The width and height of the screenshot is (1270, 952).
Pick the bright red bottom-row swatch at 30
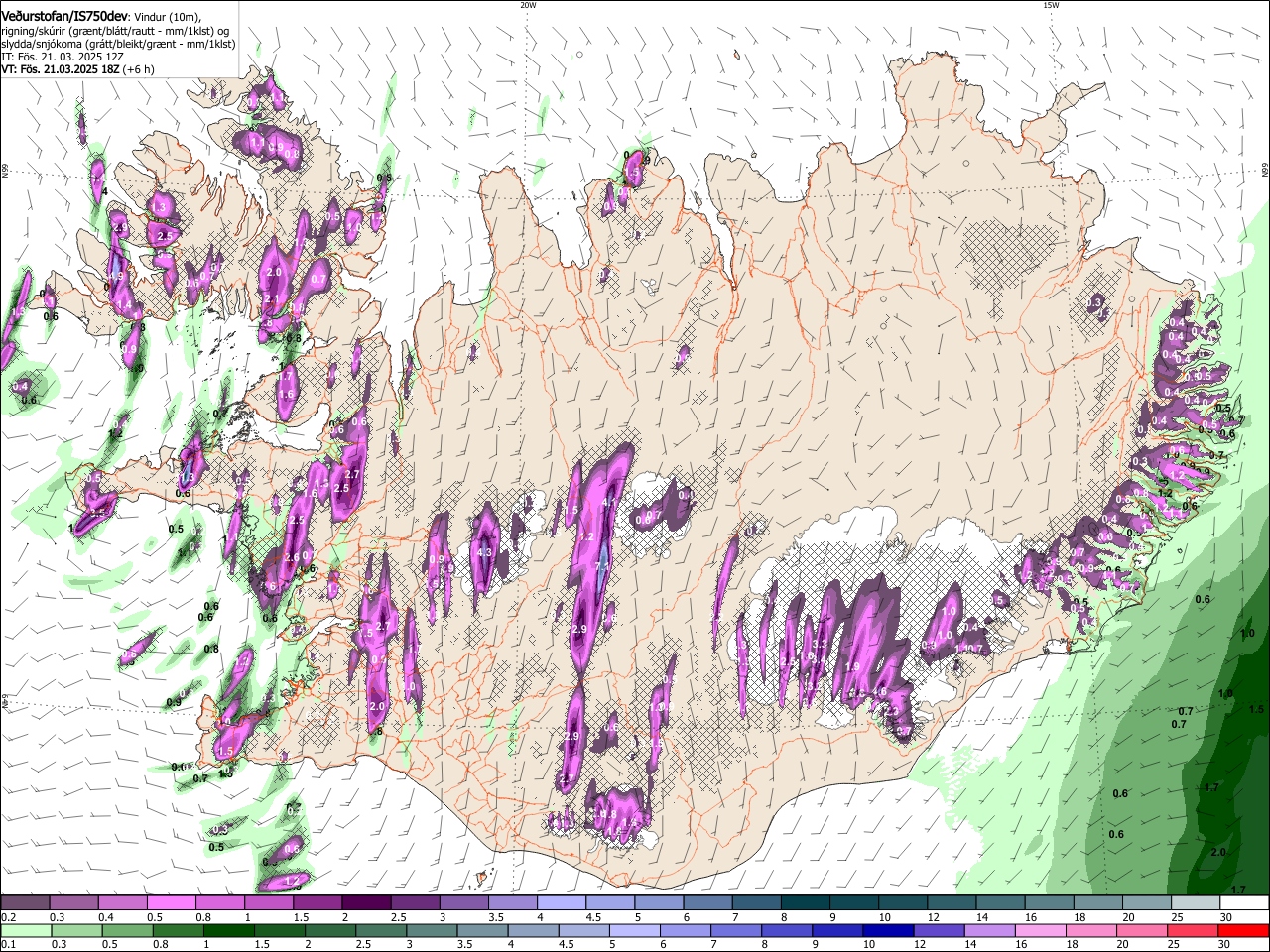[1243, 931]
